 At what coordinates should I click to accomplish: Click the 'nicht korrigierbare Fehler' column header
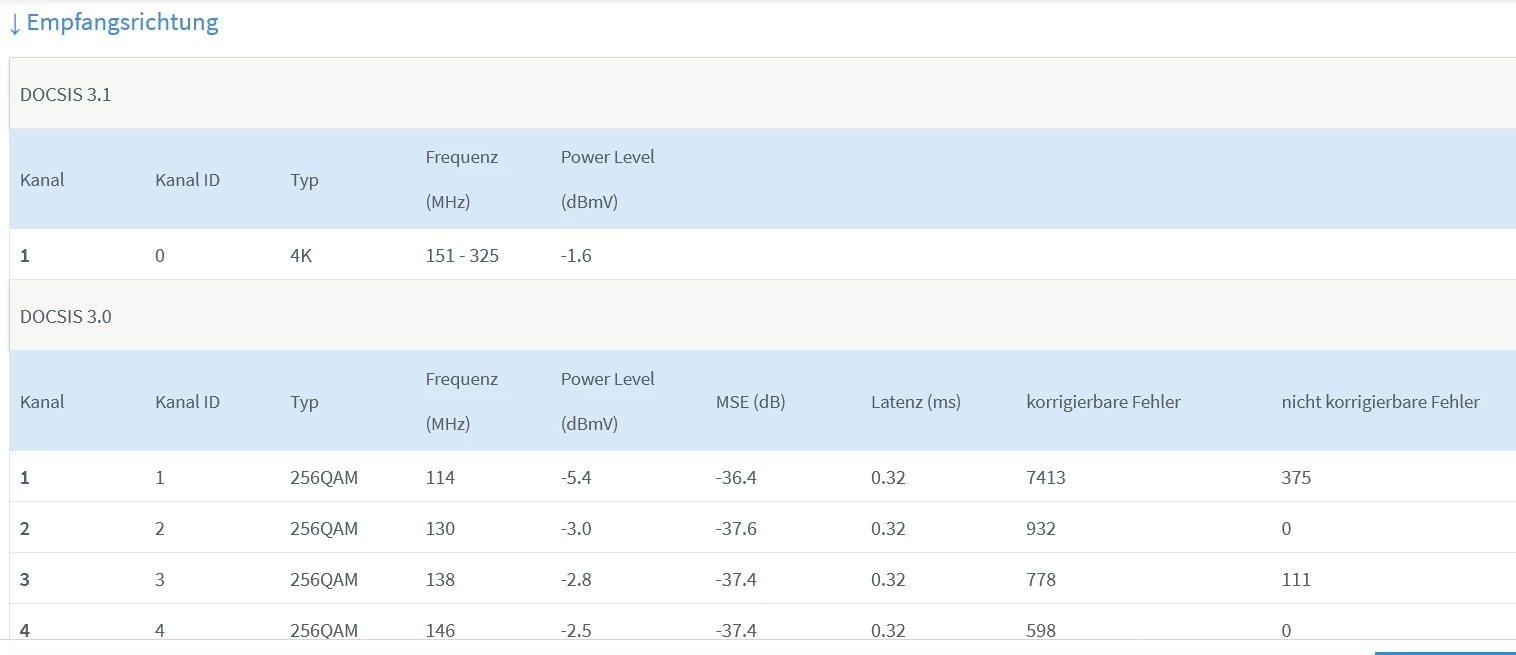[x=1380, y=402]
